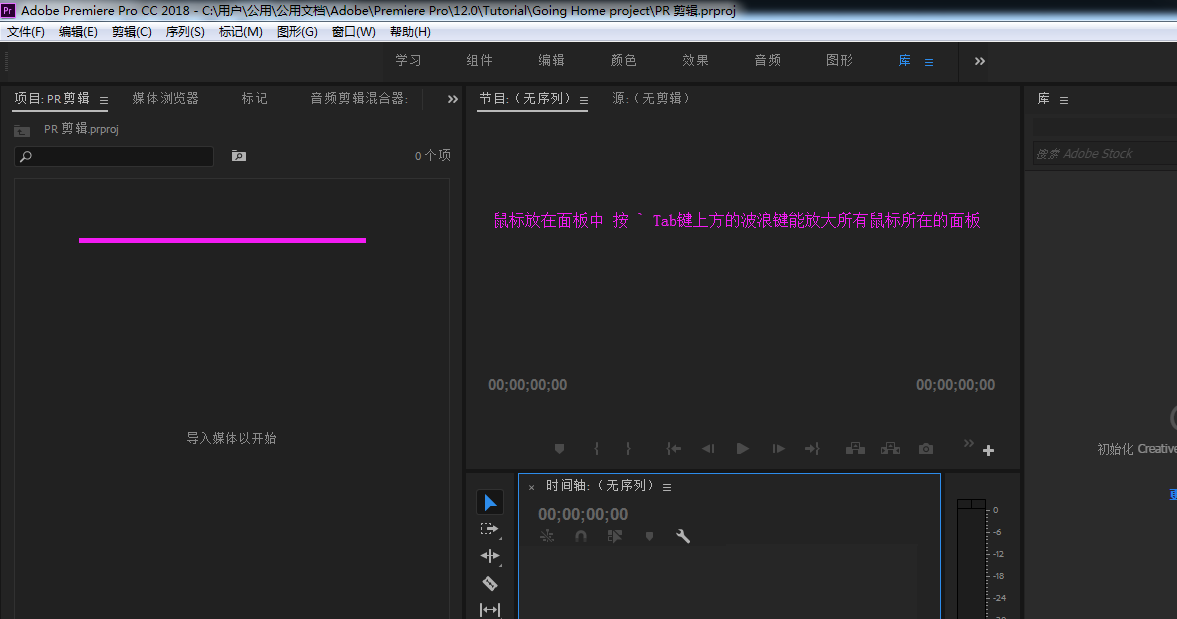Click the Export Frame camera icon

coord(926,449)
